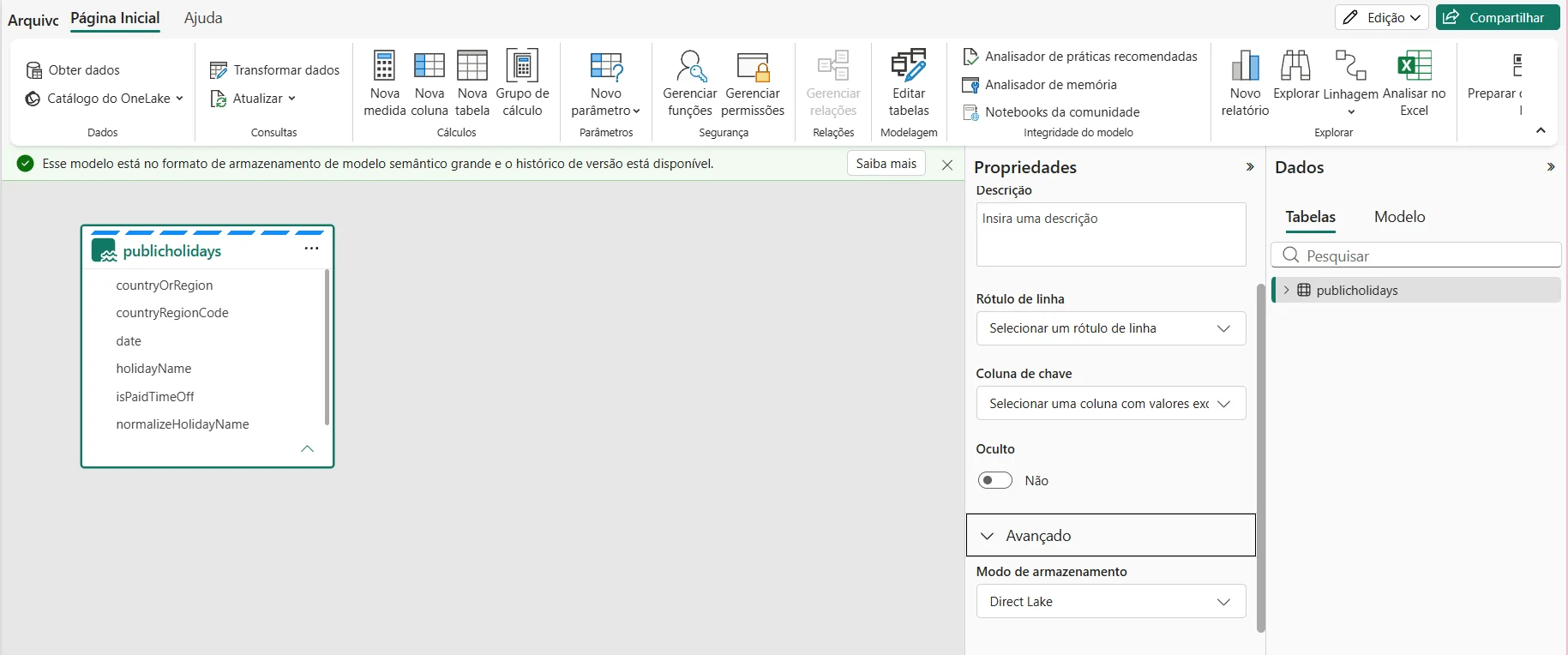This screenshot has height=655, width=1568.
Task: Collapse the Dados pane
Action: (x=1551, y=167)
